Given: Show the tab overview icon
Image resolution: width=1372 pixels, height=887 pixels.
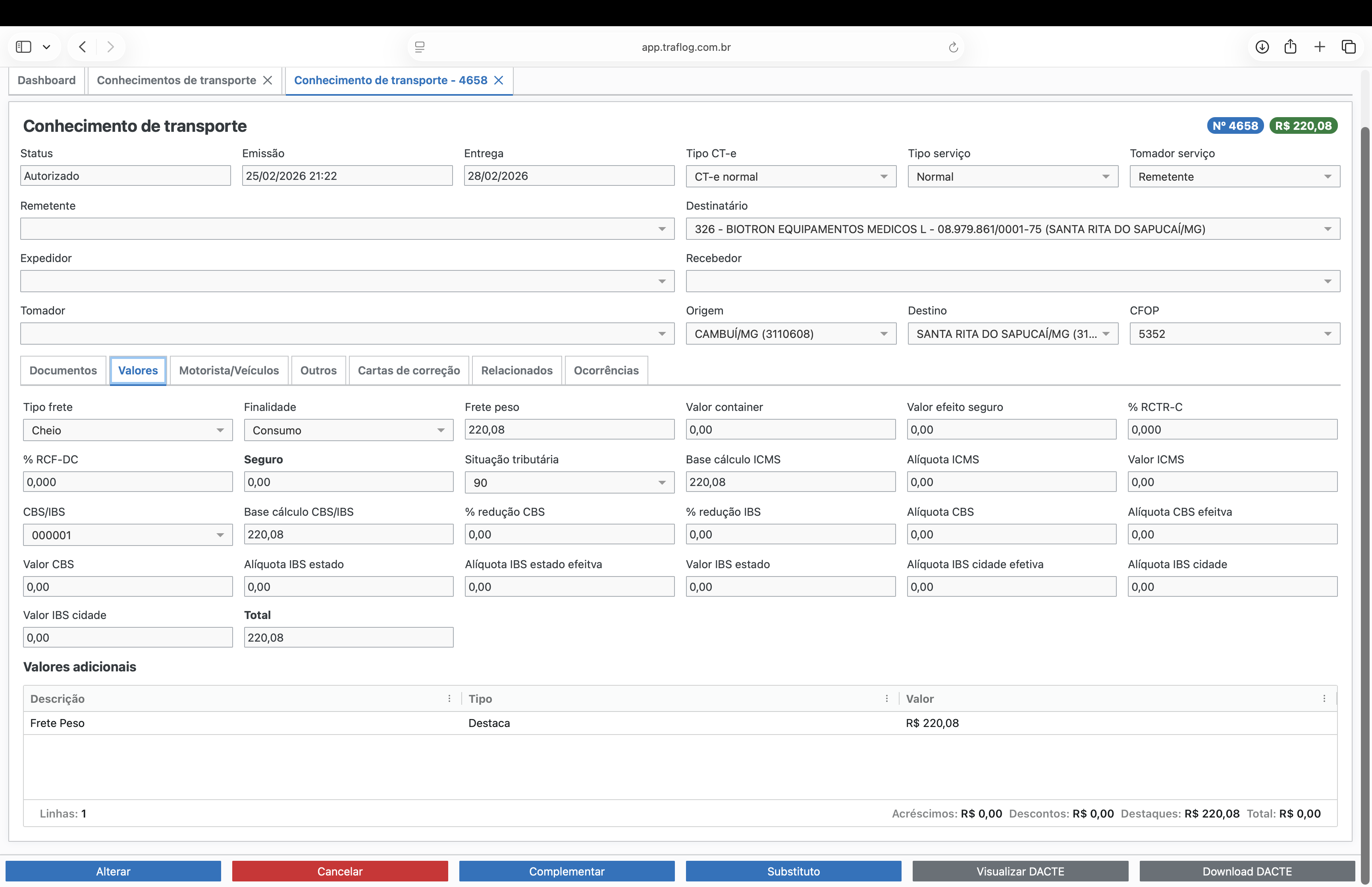Looking at the screenshot, I should (1349, 47).
